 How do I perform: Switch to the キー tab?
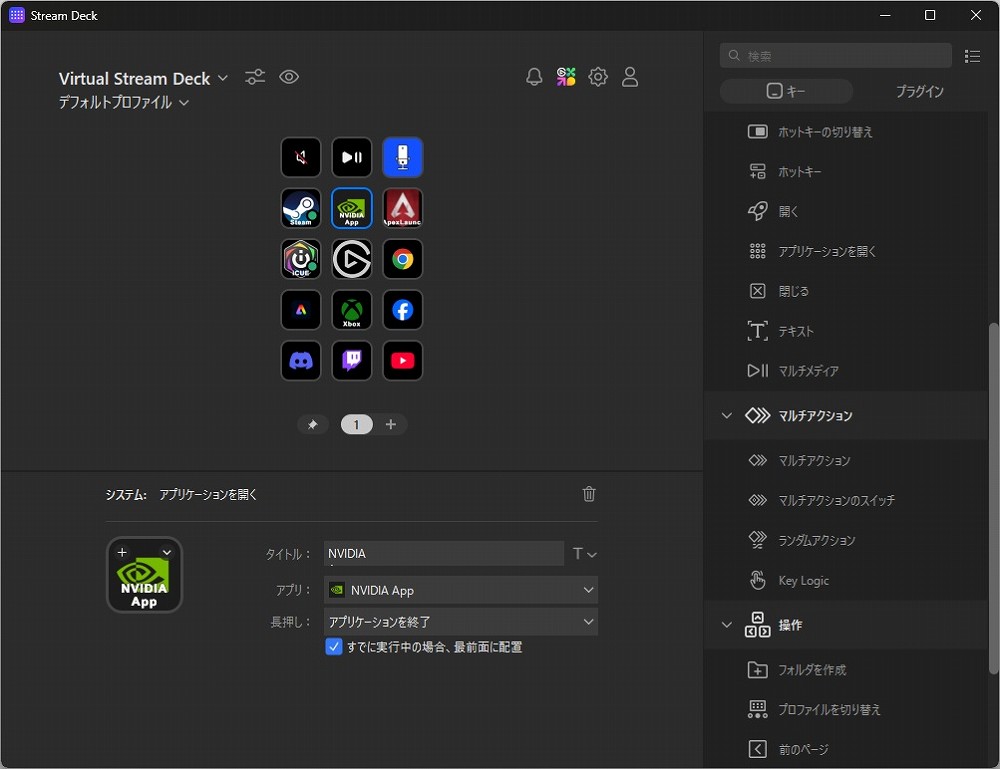click(786, 91)
